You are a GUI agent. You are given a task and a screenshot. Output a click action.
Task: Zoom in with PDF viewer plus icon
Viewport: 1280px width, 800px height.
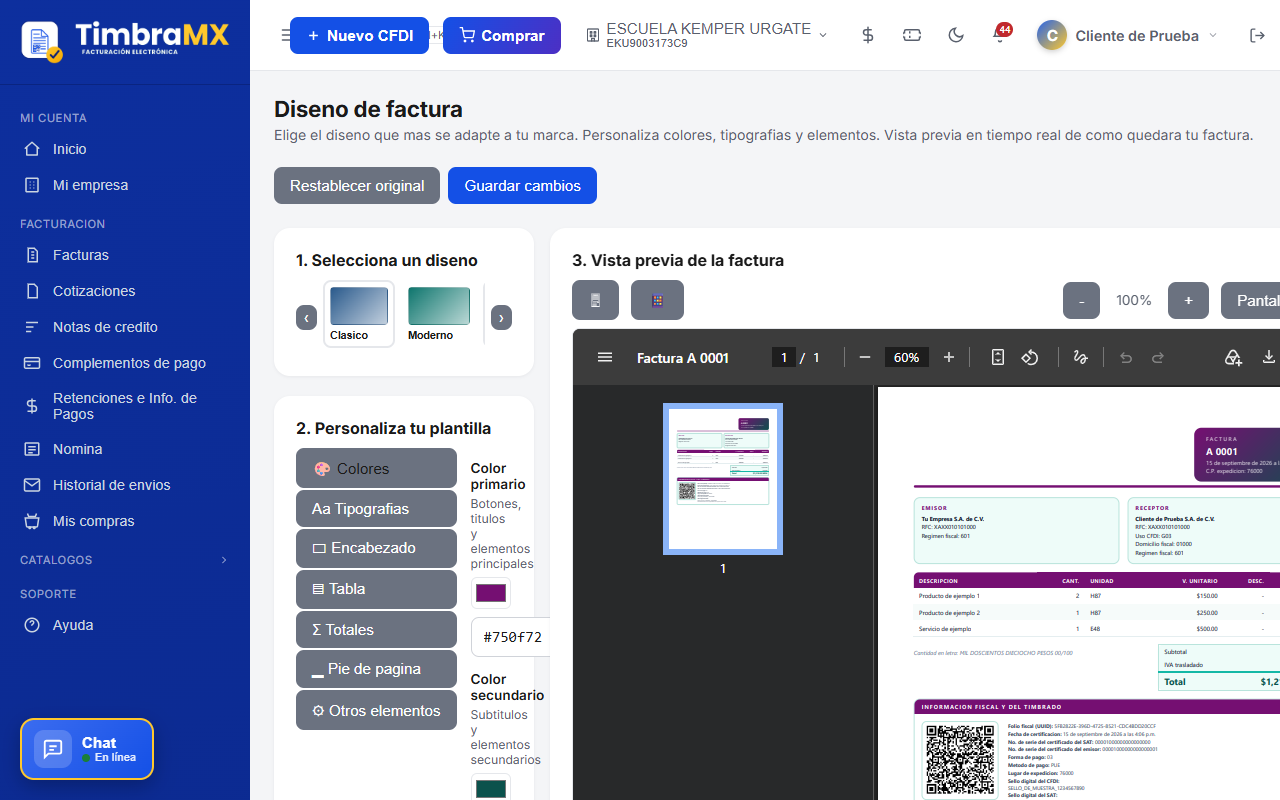pyautogui.click(x=949, y=357)
